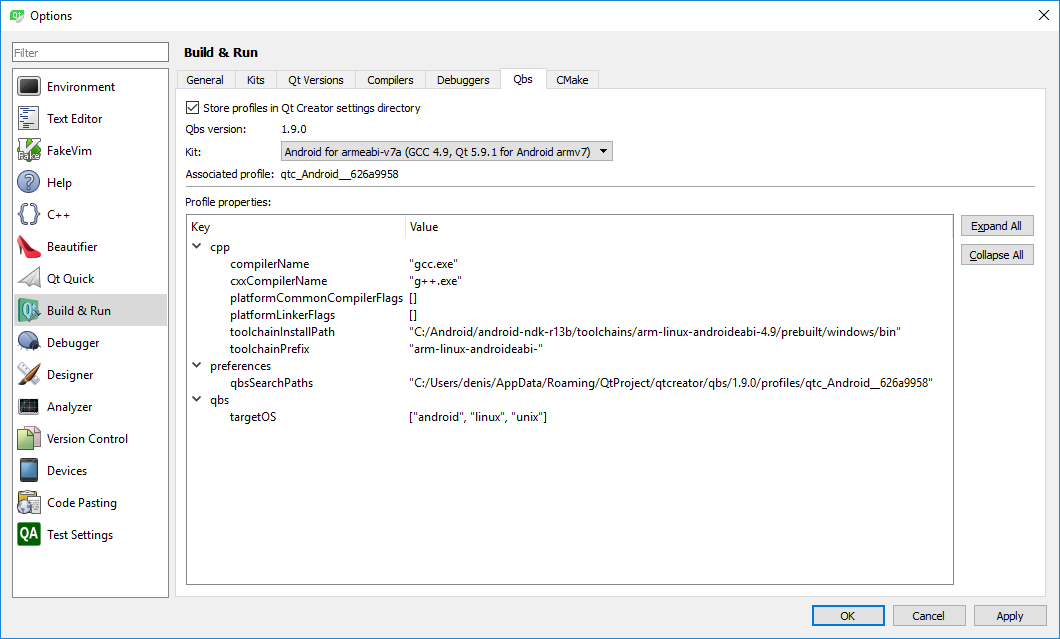Collapse the qbs tree node
This screenshot has height=639, width=1060.
point(197,400)
